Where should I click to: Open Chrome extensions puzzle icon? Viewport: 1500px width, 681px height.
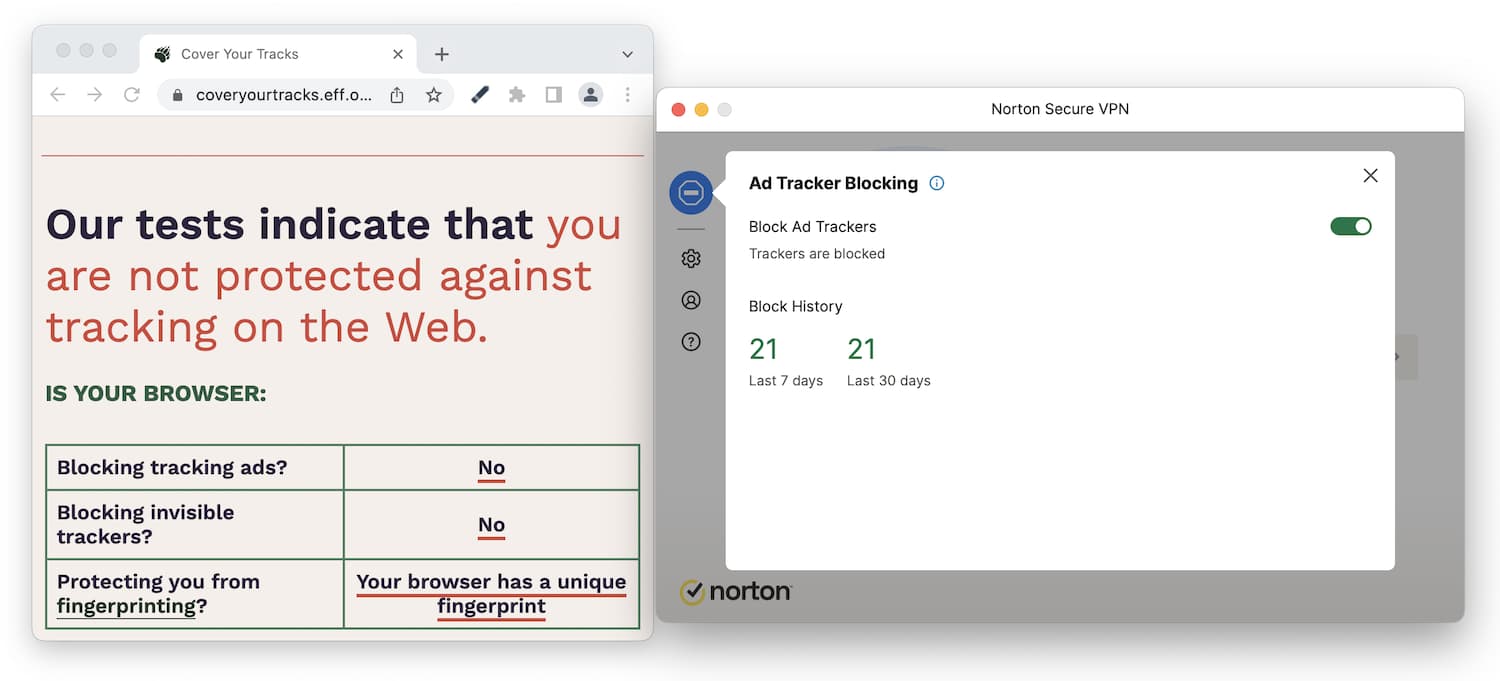coord(516,94)
